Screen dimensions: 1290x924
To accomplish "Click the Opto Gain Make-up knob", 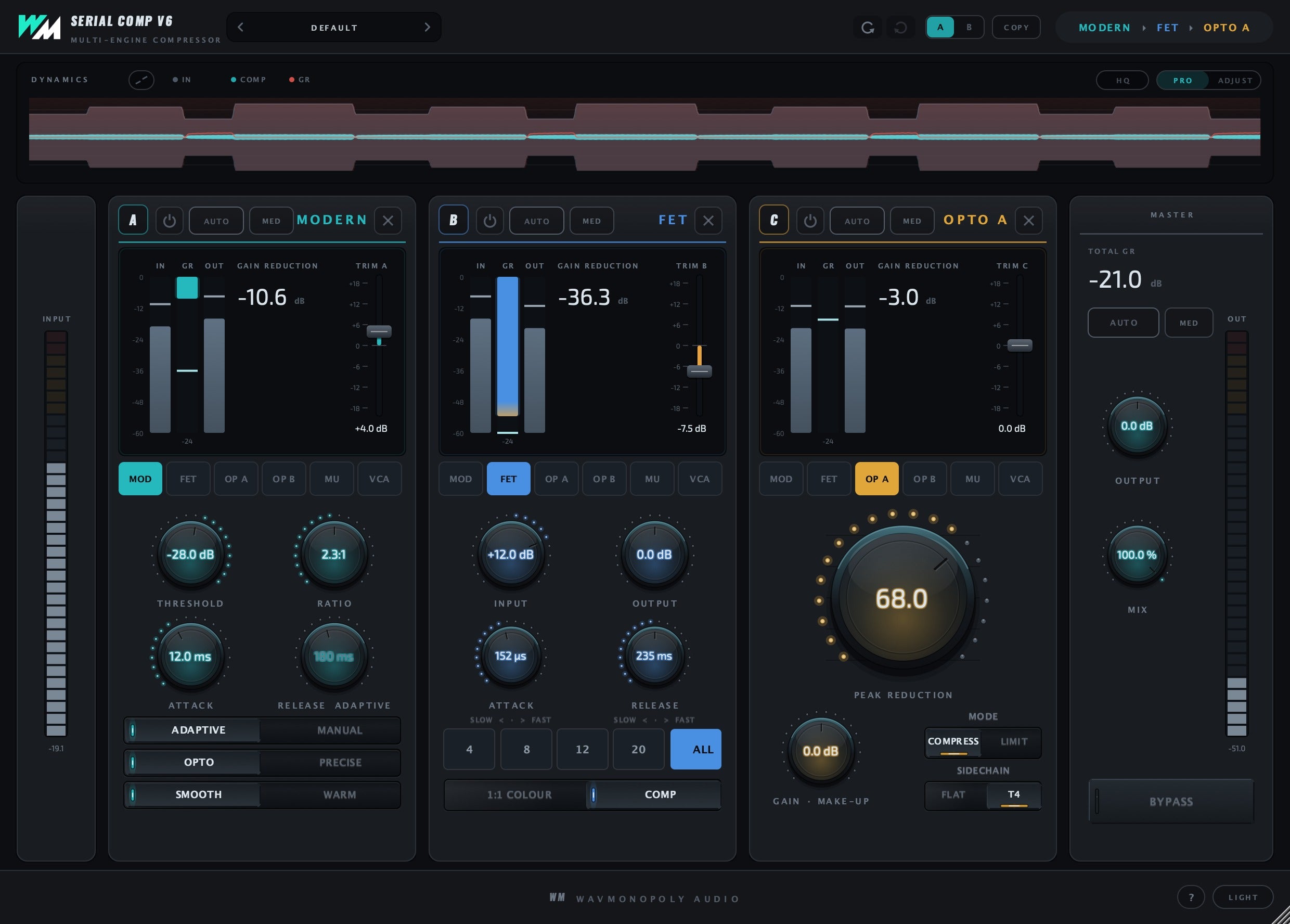I will (821, 751).
